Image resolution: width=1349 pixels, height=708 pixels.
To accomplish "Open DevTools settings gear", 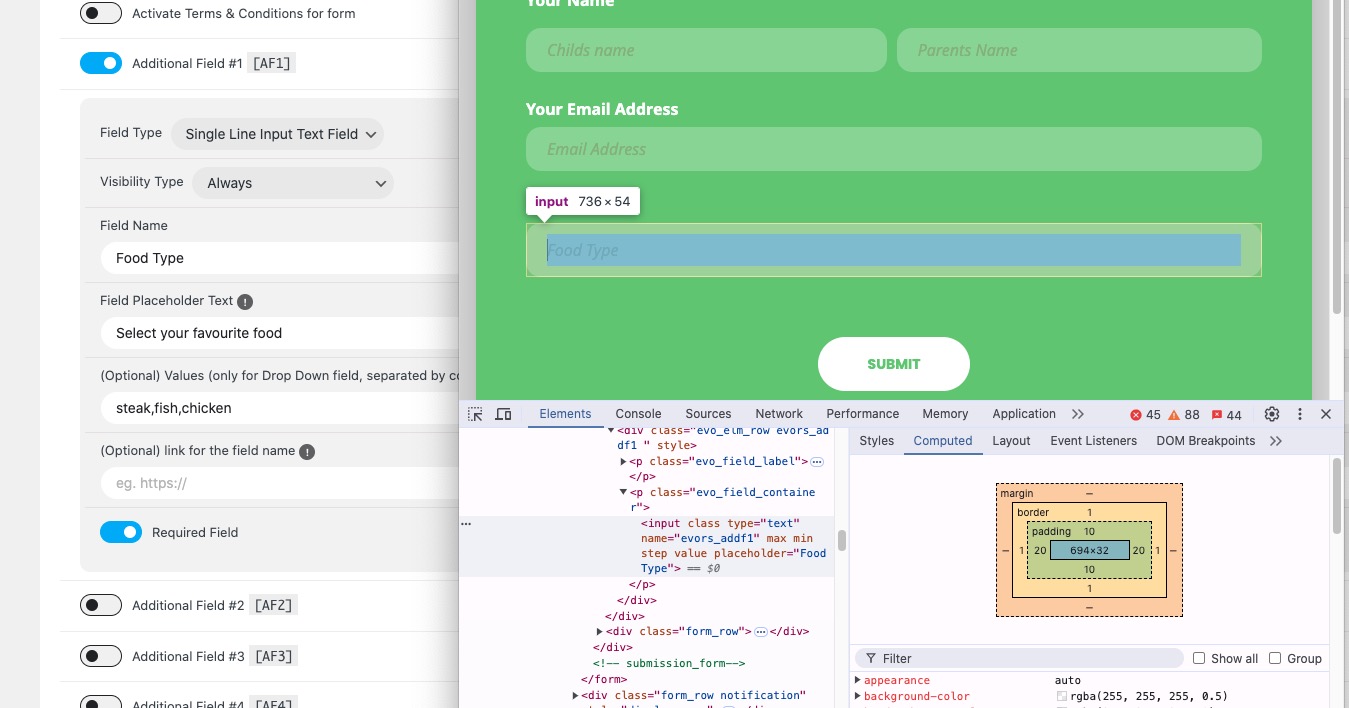I will pyautogui.click(x=1272, y=414).
